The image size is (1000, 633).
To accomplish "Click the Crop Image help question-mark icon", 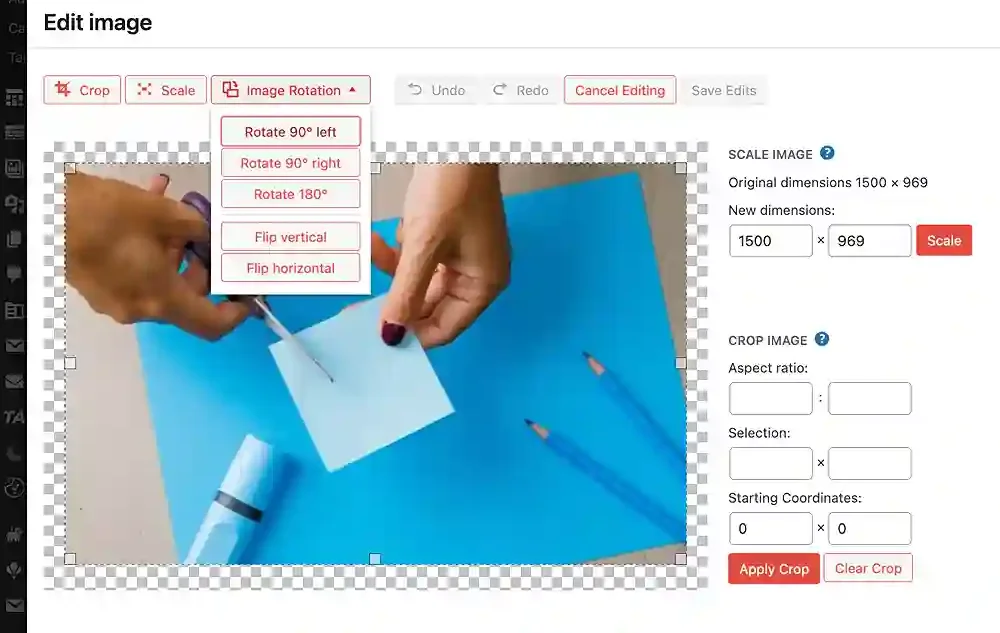I will tap(822, 339).
